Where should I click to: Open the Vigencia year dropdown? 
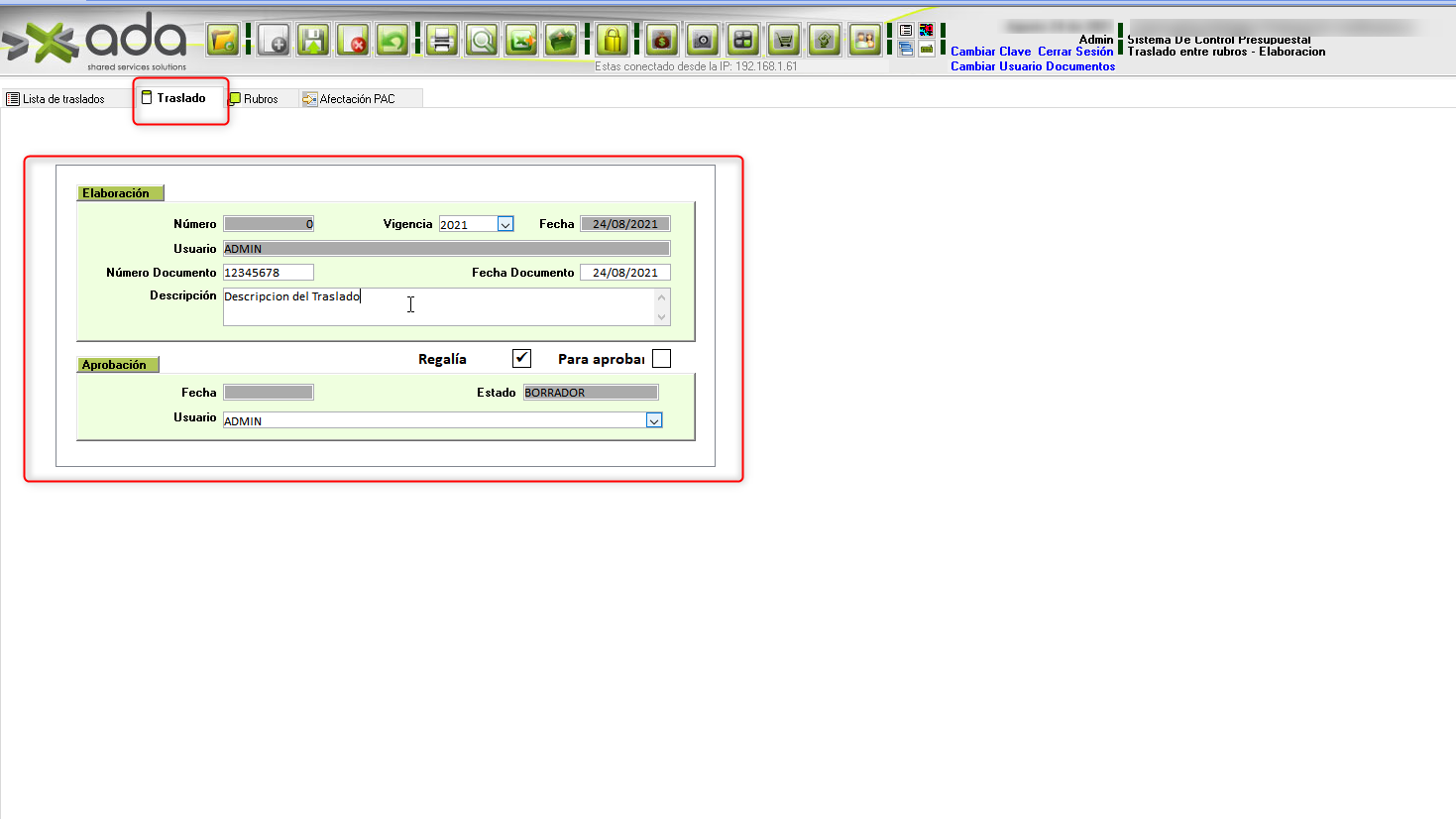tap(505, 225)
